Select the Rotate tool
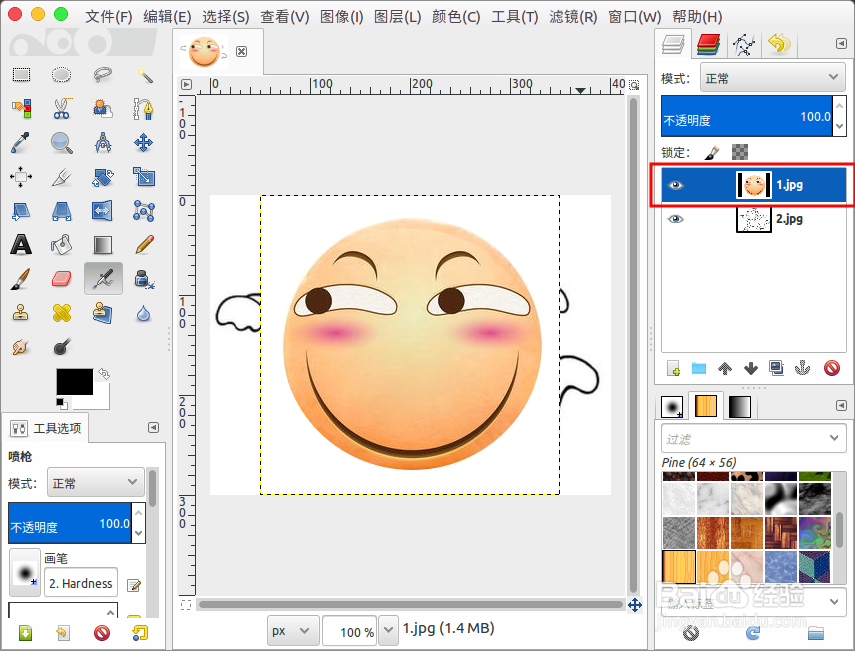Screen dimensions: 855x651 coord(103,177)
